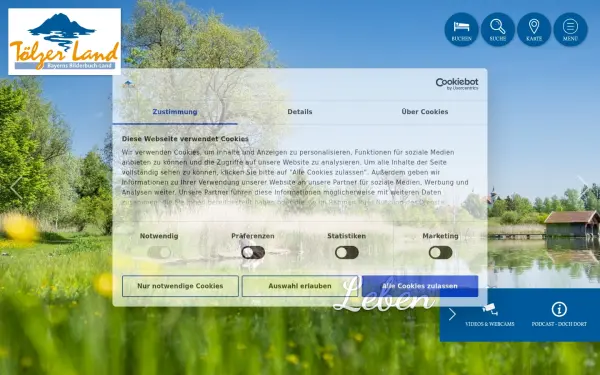Open the Buchen booking icon
The image size is (600, 375).
tap(461, 29)
